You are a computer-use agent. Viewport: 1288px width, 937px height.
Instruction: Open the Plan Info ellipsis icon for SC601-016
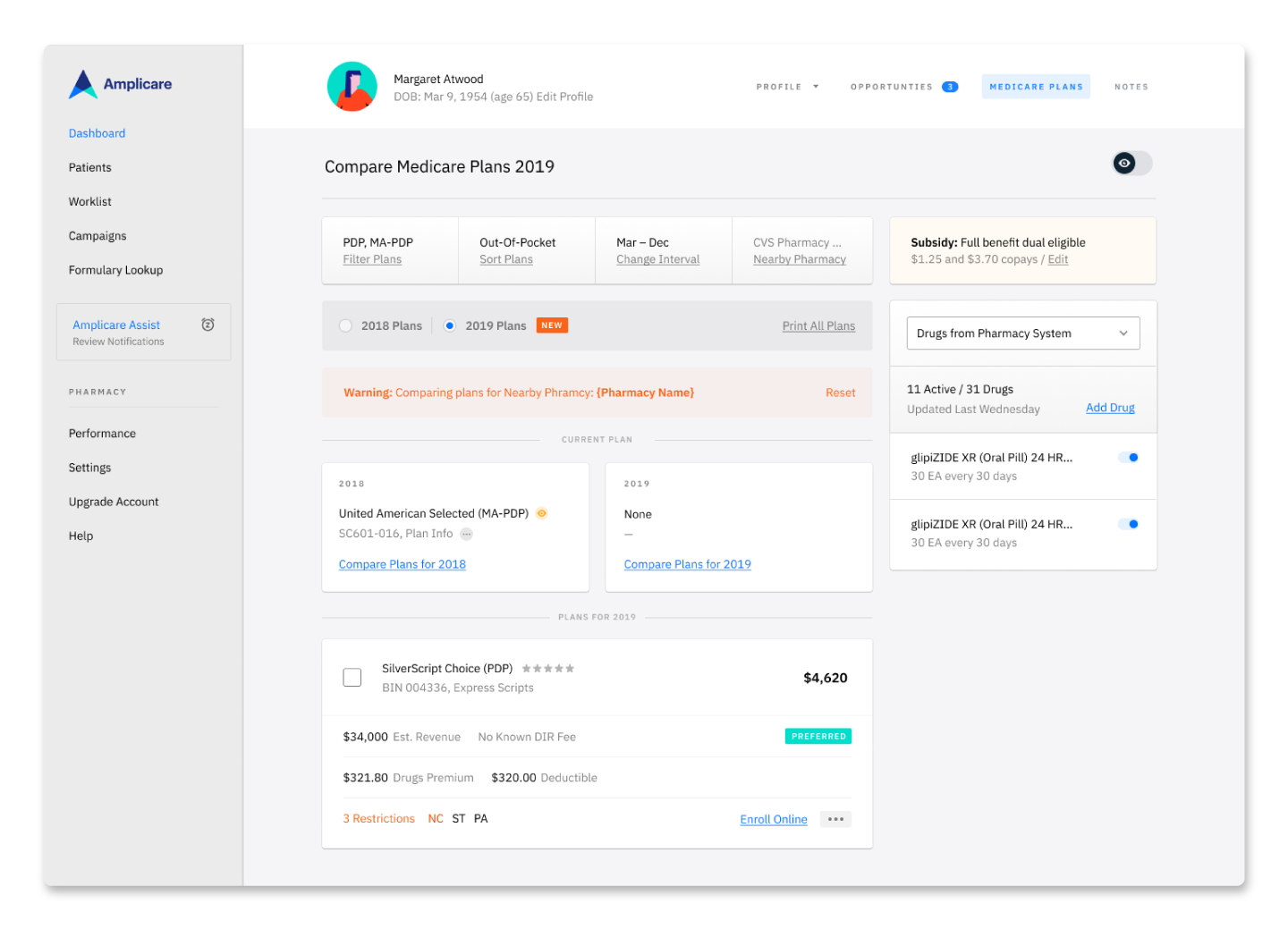[x=466, y=534]
